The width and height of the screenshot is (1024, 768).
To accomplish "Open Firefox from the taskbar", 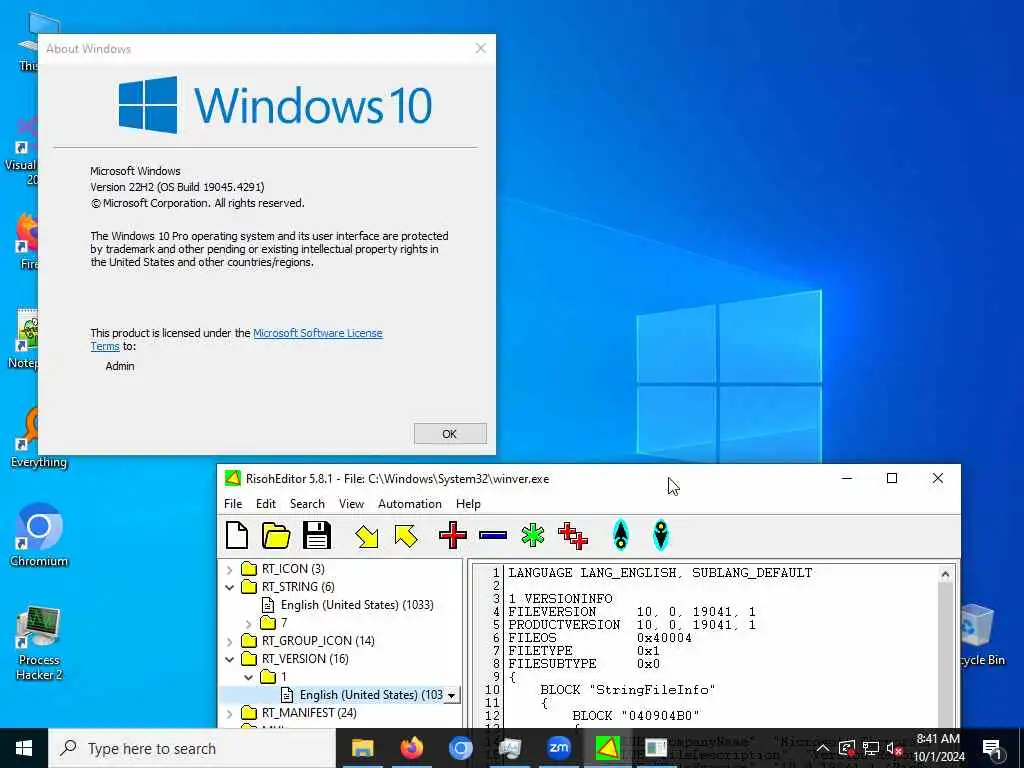I will 411,748.
